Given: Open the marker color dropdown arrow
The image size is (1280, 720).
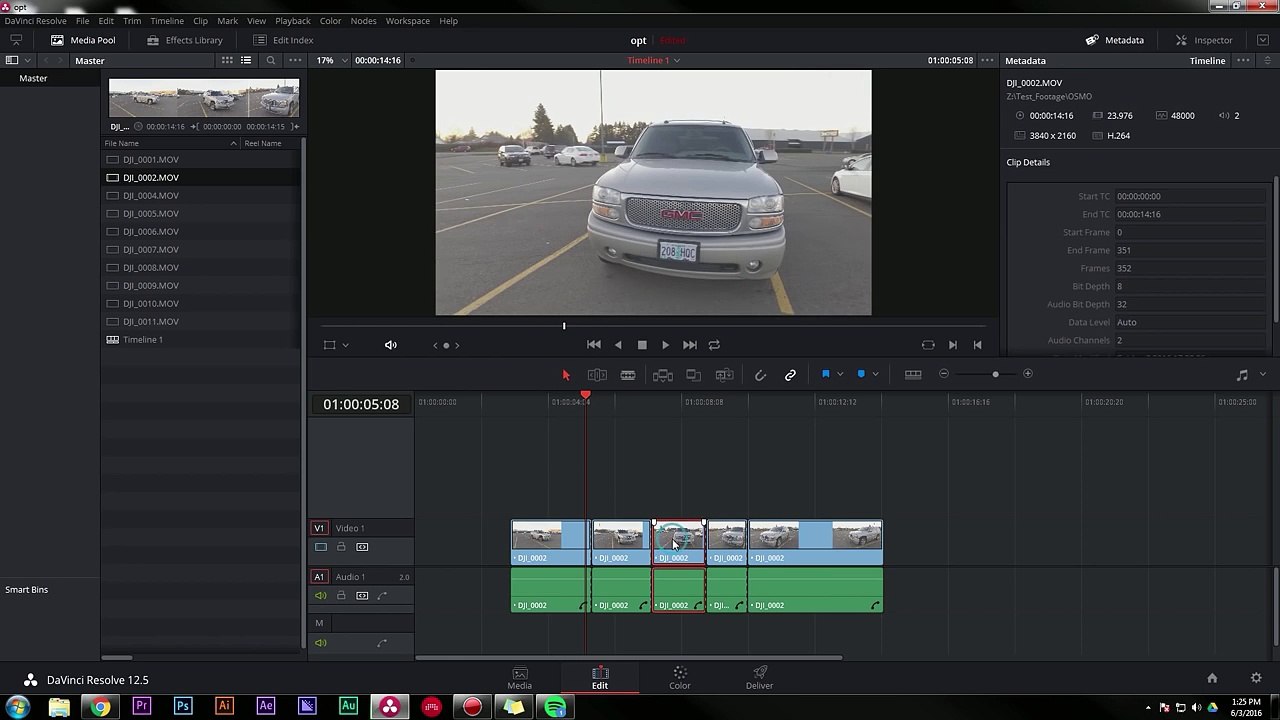Looking at the screenshot, I should pos(875,374).
